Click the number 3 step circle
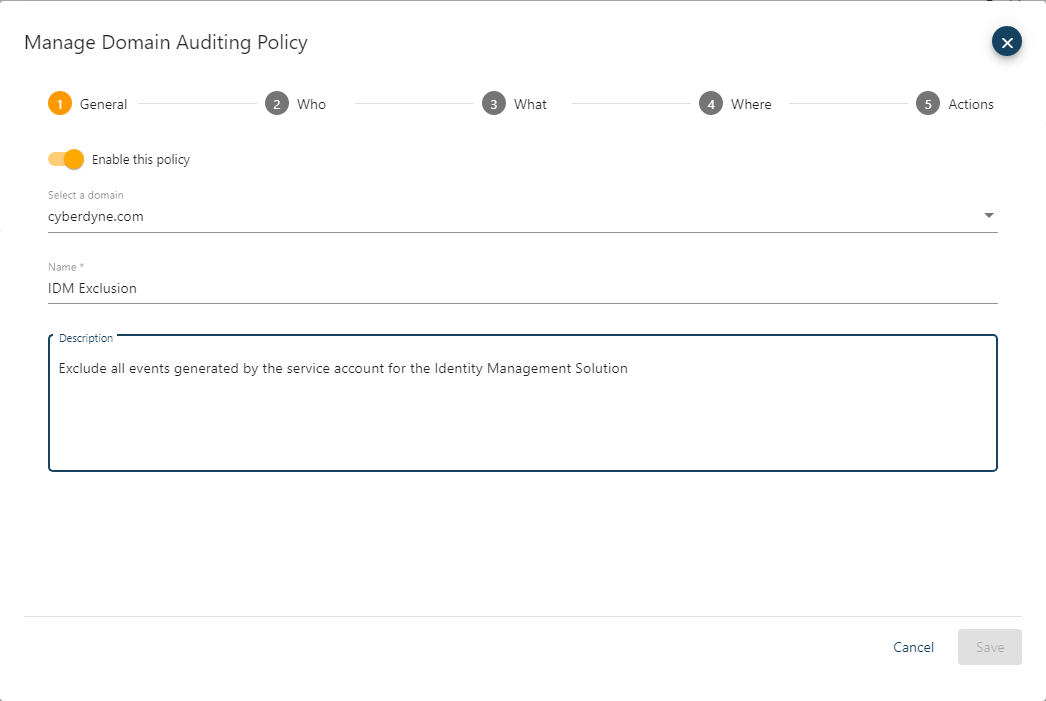1046x701 pixels. [493, 104]
